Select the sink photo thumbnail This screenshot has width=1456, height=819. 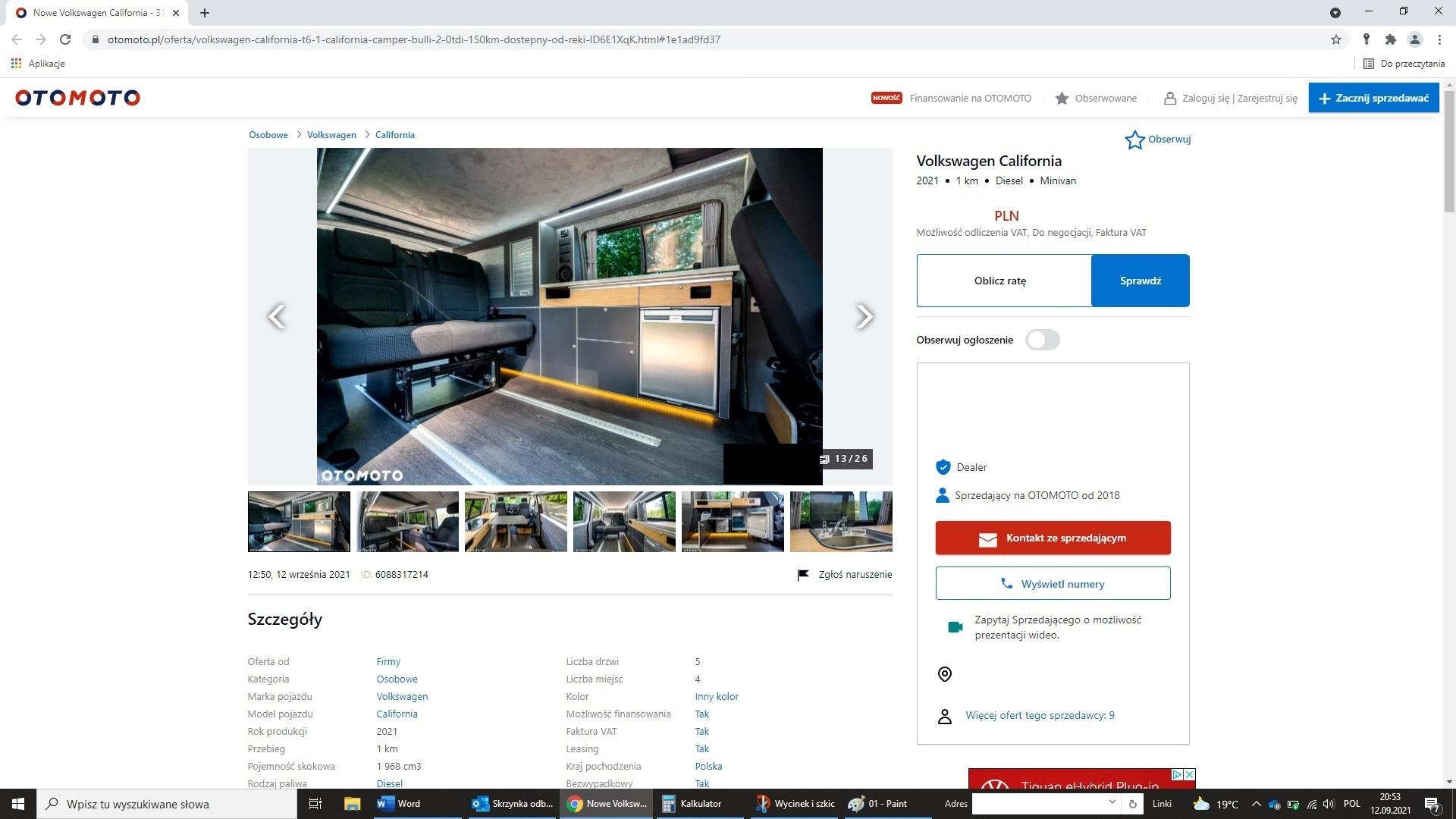pyautogui.click(x=841, y=522)
